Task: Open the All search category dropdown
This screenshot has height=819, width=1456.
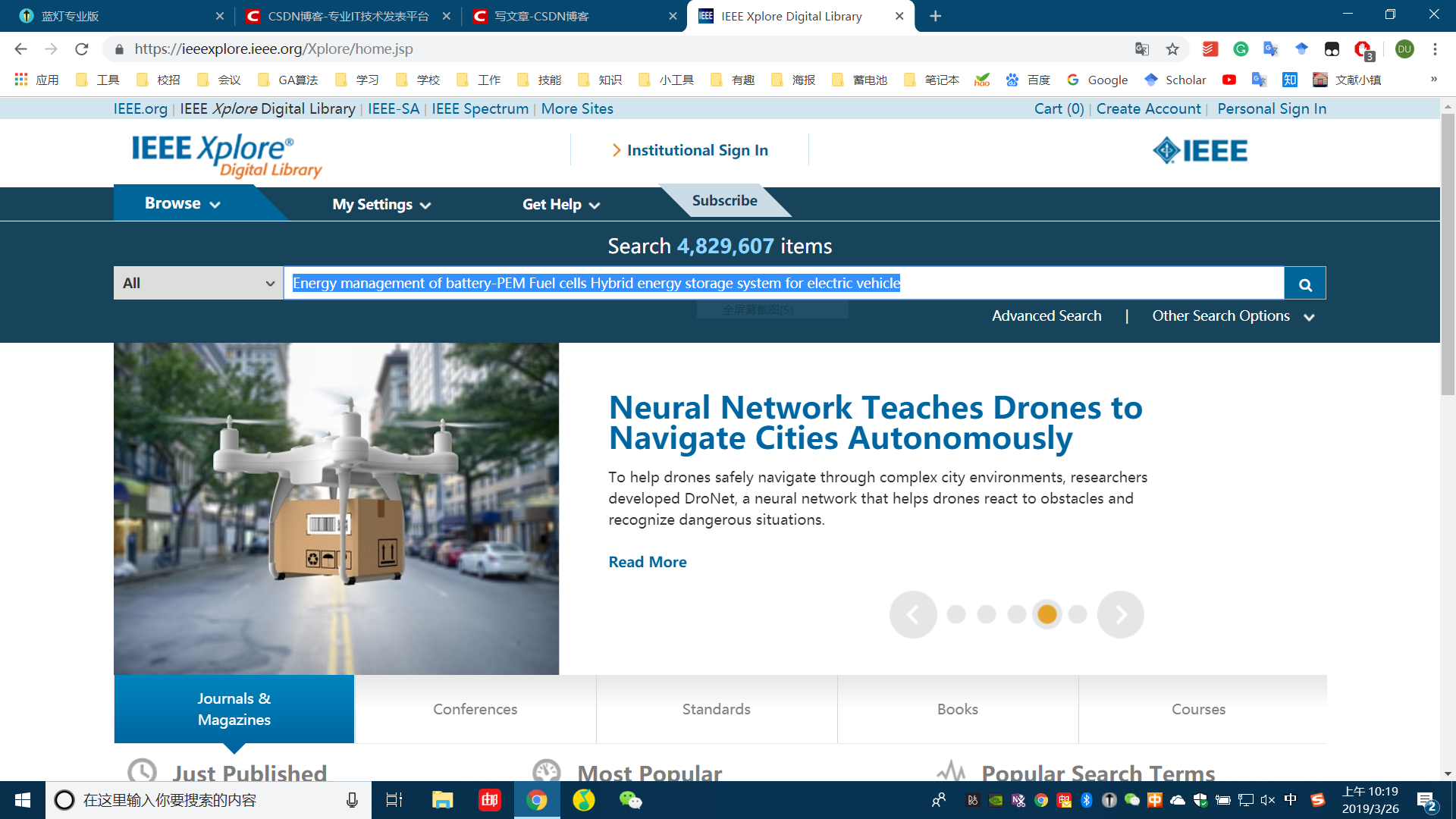Action: (199, 283)
